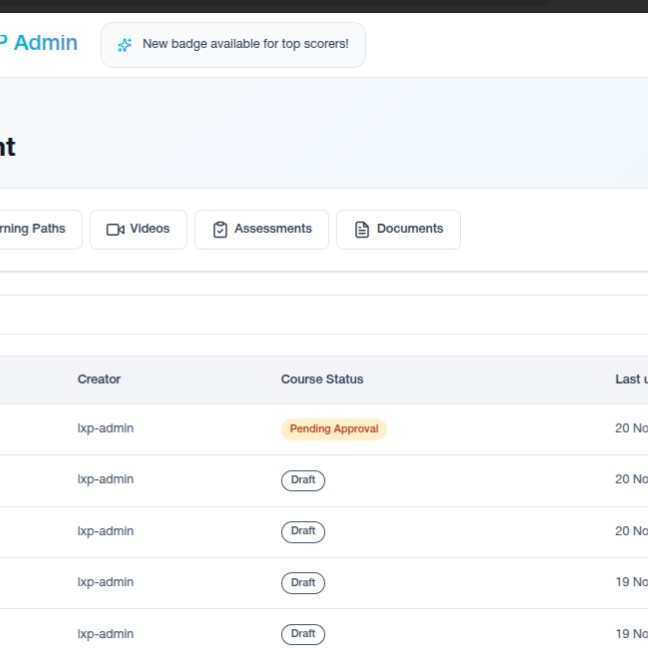Click the clipboard check icon on Assessments tab
This screenshot has height=648, width=648.
(x=220, y=229)
